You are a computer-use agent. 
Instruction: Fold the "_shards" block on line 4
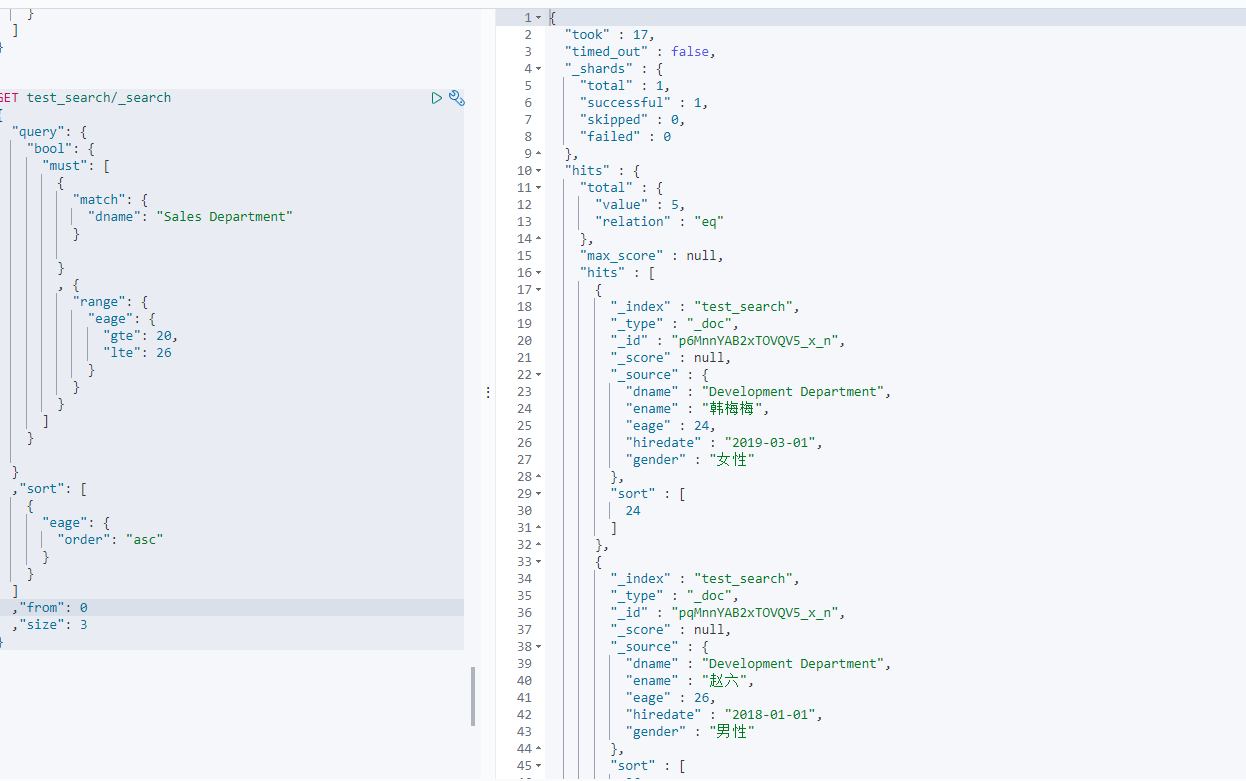click(x=538, y=69)
